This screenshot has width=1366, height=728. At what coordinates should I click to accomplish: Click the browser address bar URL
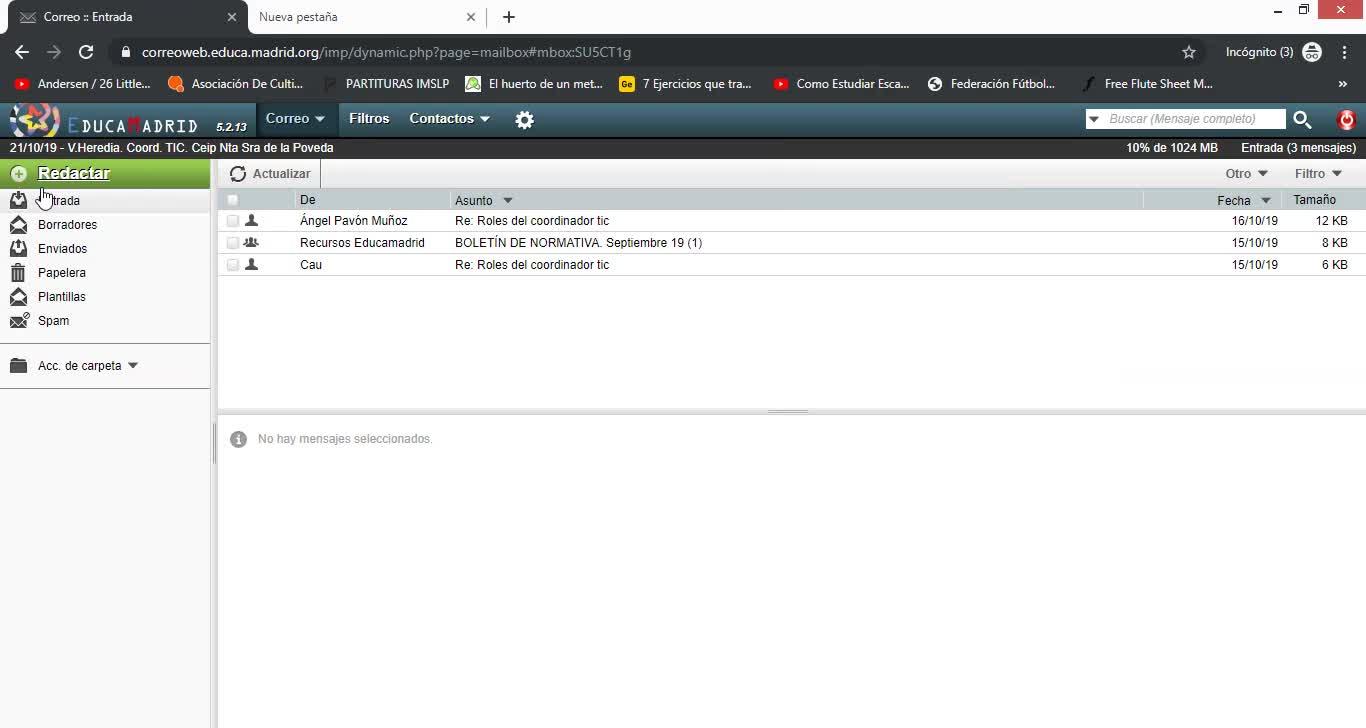(386, 52)
